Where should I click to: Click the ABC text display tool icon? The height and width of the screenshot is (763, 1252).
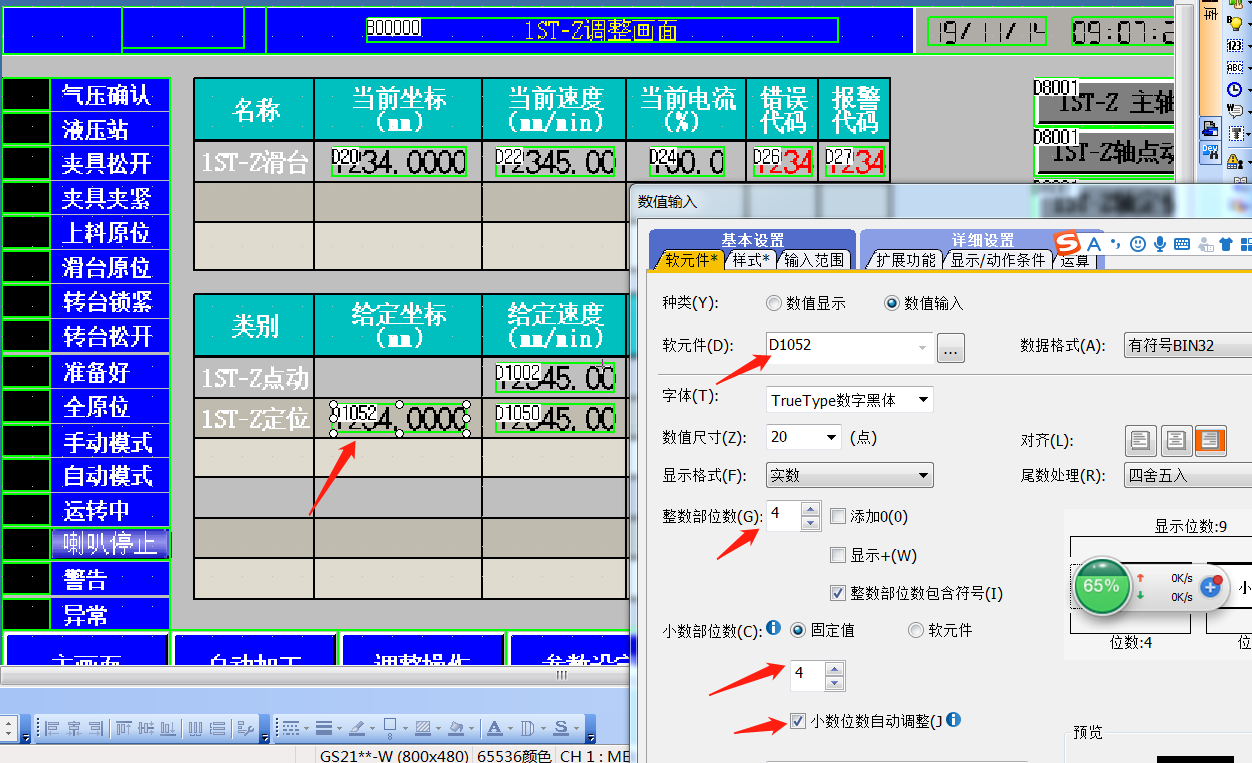pyautogui.click(x=1235, y=67)
